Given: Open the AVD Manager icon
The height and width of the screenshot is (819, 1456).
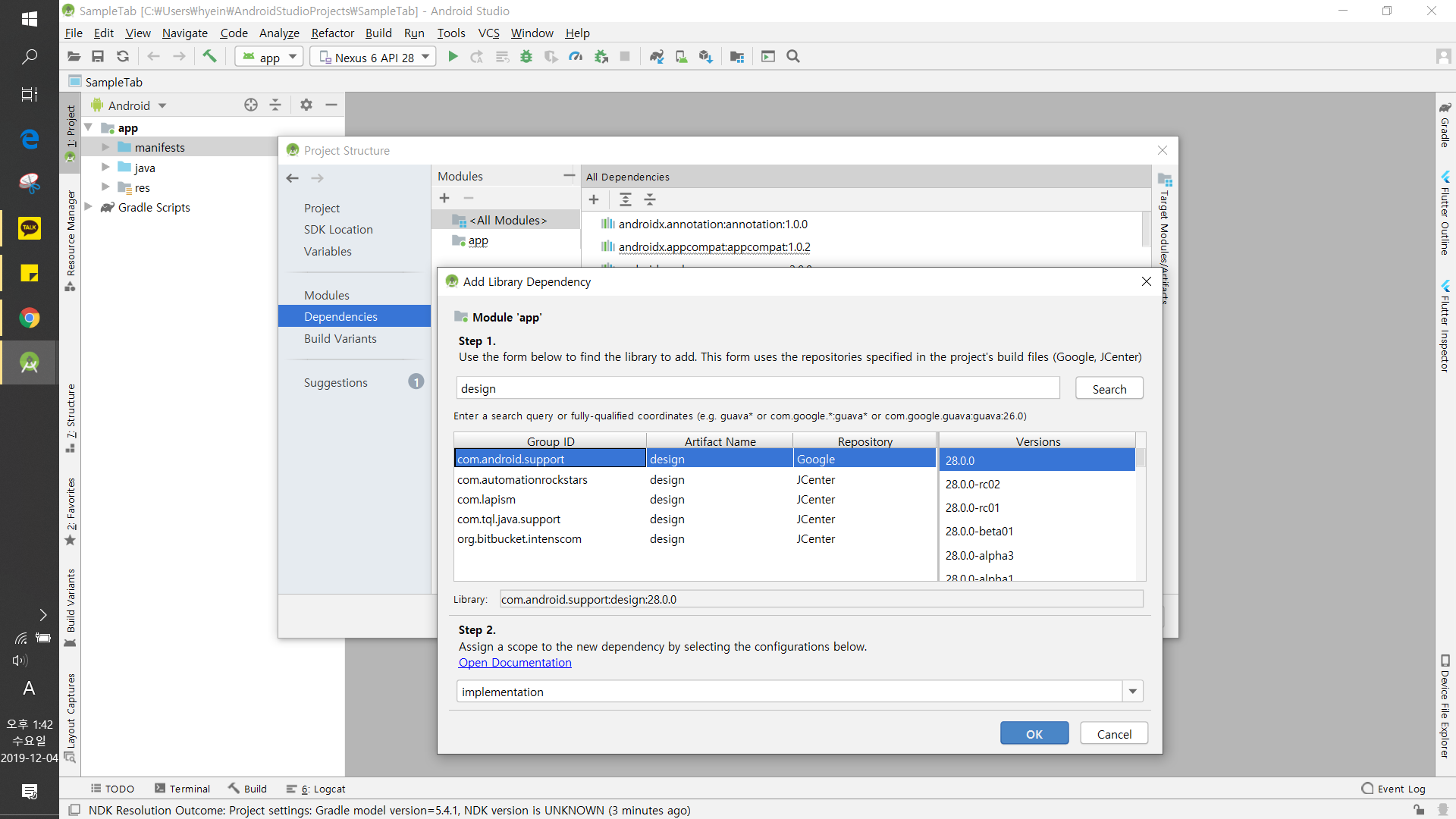Looking at the screenshot, I should [x=681, y=57].
